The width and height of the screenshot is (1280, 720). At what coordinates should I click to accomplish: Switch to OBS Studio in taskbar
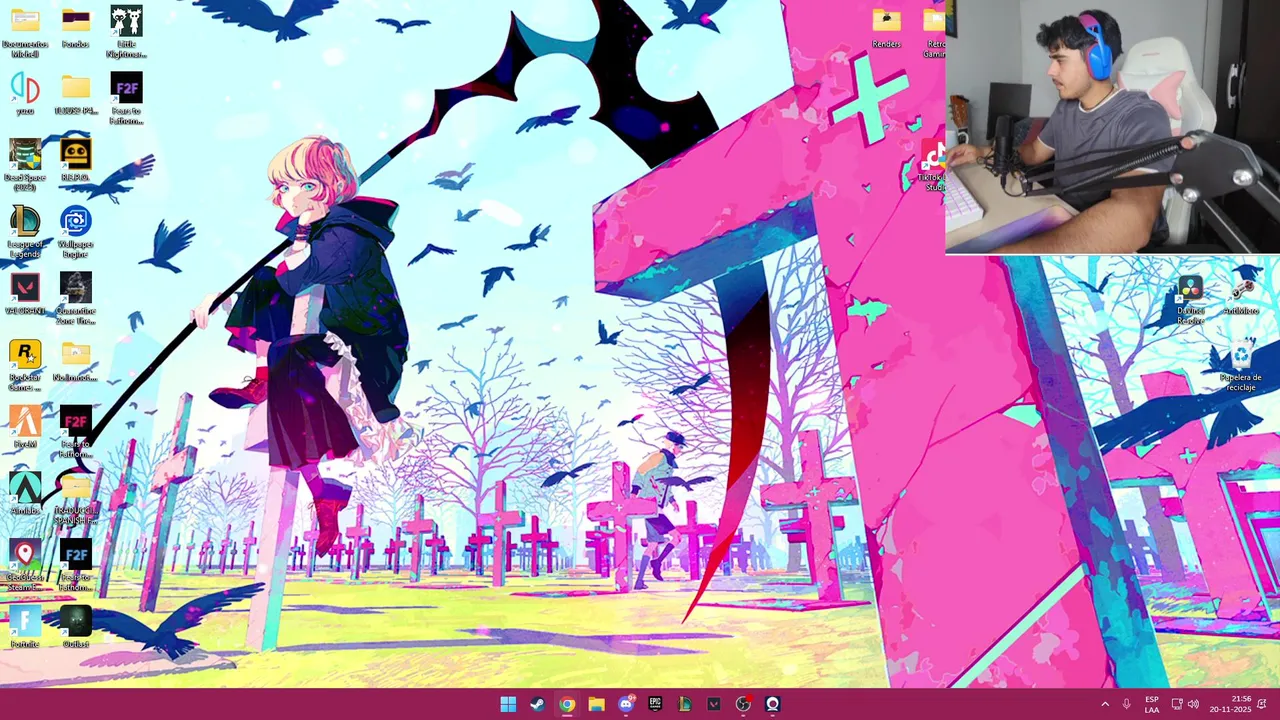pyautogui.click(x=743, y=704)
